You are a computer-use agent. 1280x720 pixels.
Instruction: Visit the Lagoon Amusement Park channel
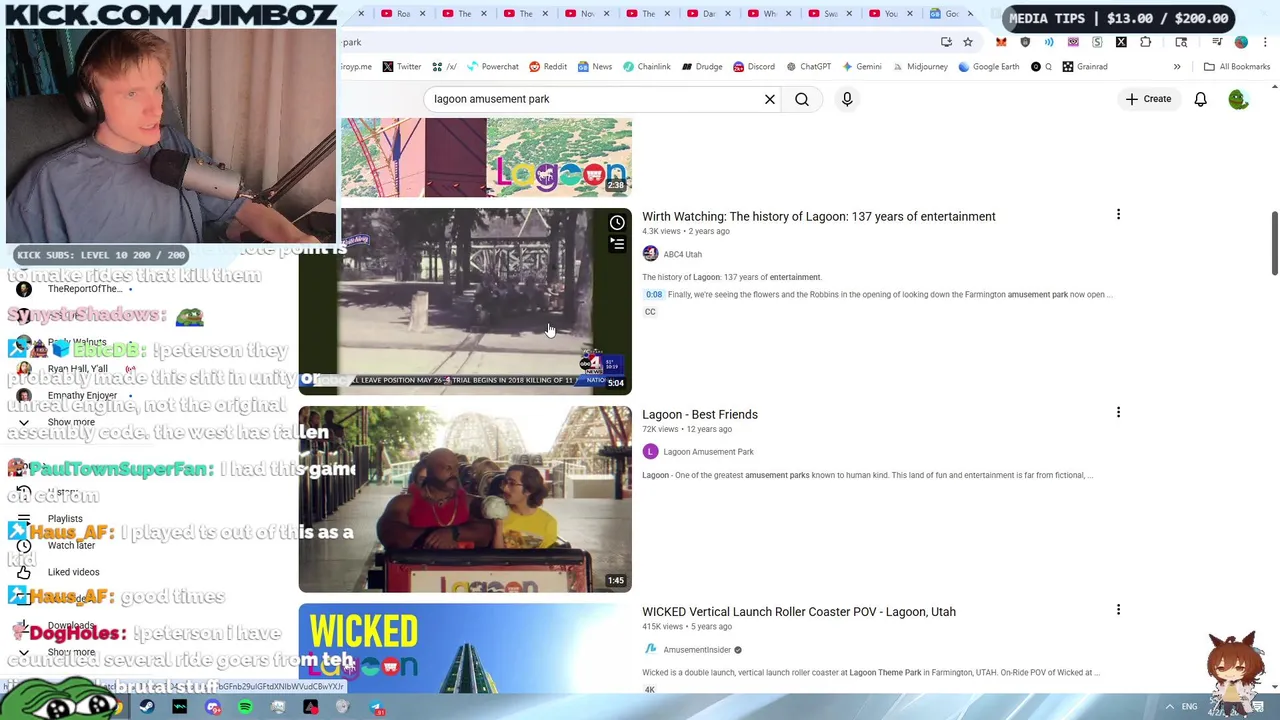tap(708, 452)
